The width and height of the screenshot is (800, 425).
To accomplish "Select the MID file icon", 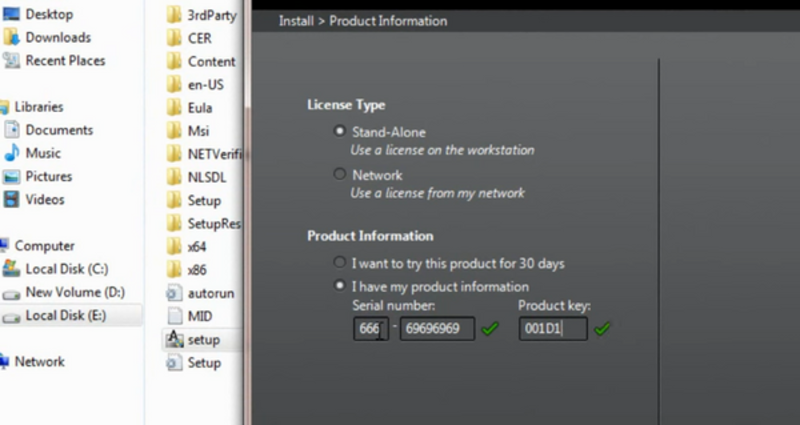I will (x=174, y=316).
